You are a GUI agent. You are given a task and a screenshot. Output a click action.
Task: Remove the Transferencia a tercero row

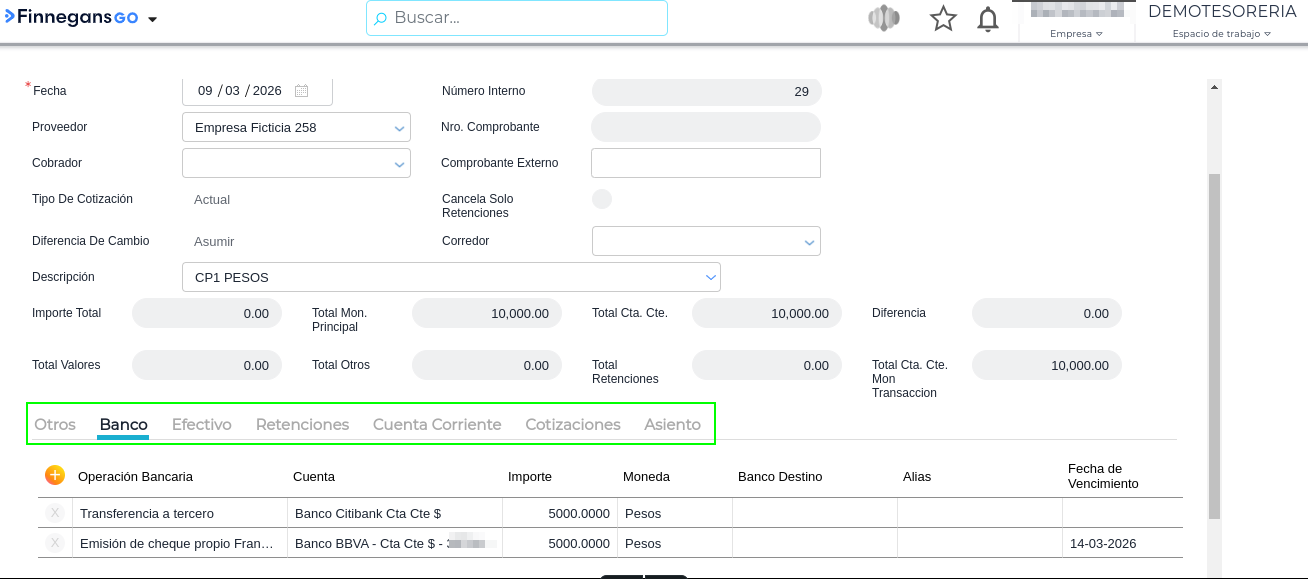[x=55, y=513]
